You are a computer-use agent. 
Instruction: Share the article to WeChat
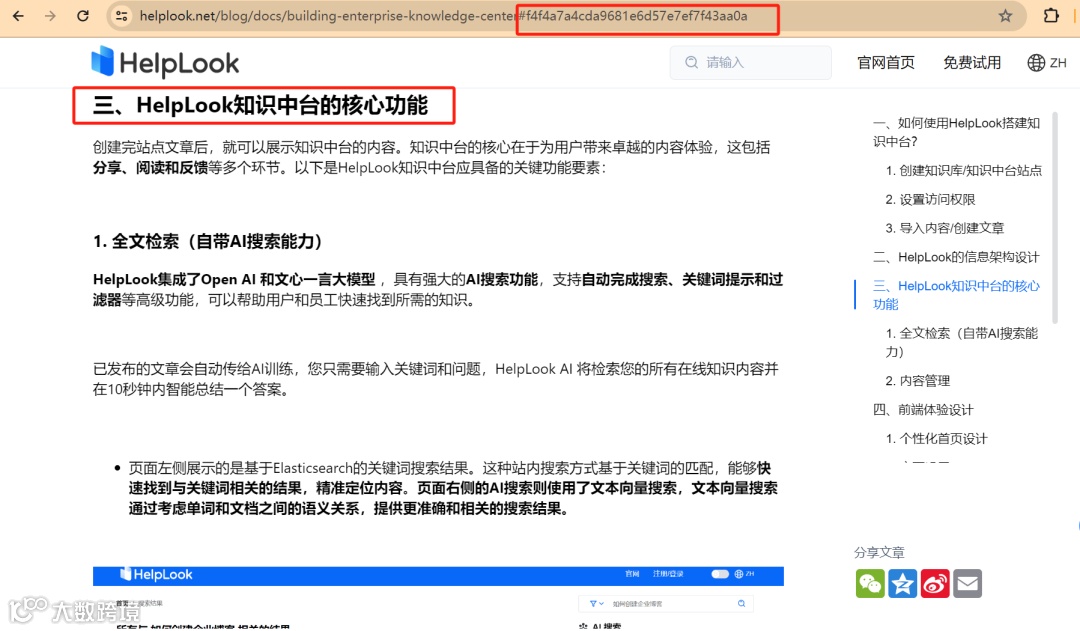(x=870, y=583)
